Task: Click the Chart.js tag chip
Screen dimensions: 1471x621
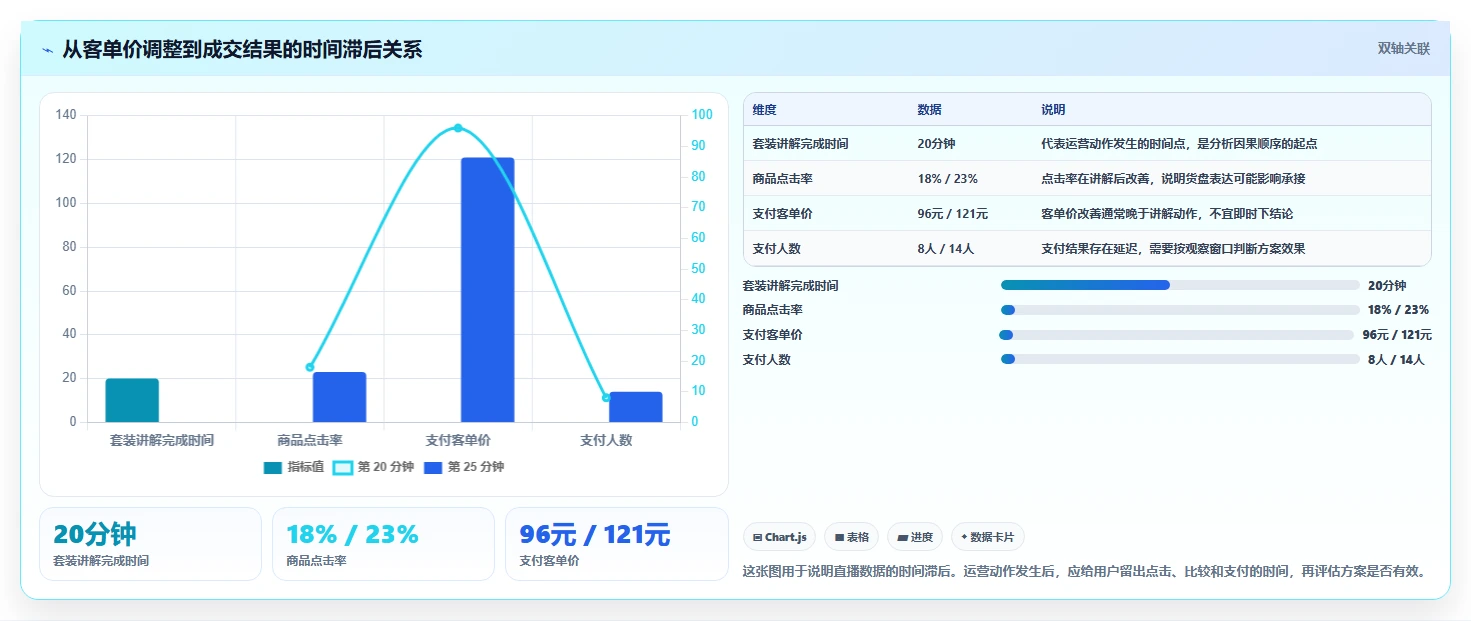Action: click(x=780, y=537)
